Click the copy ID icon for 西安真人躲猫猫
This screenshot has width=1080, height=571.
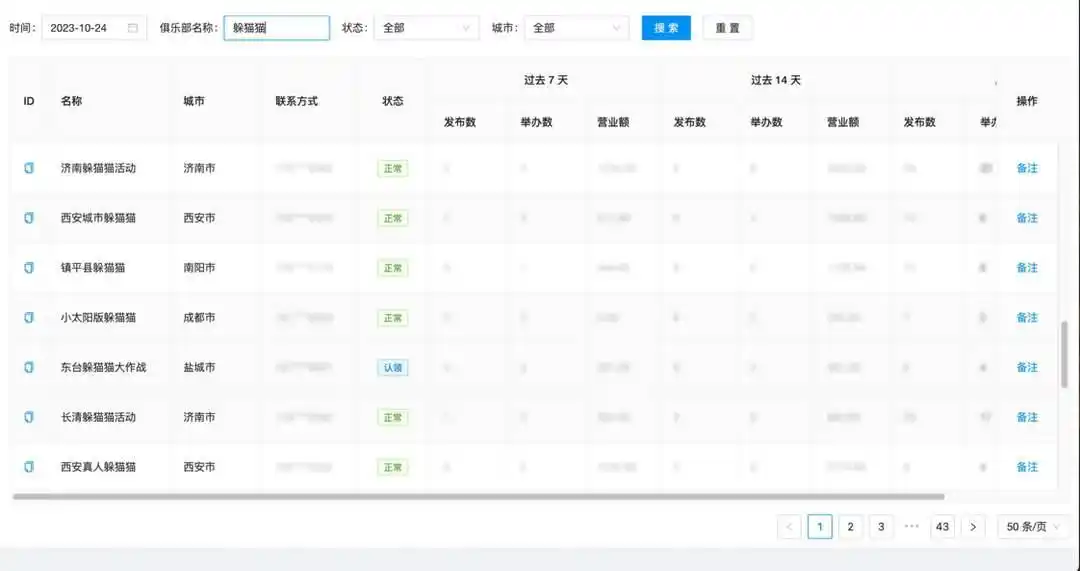29,467
